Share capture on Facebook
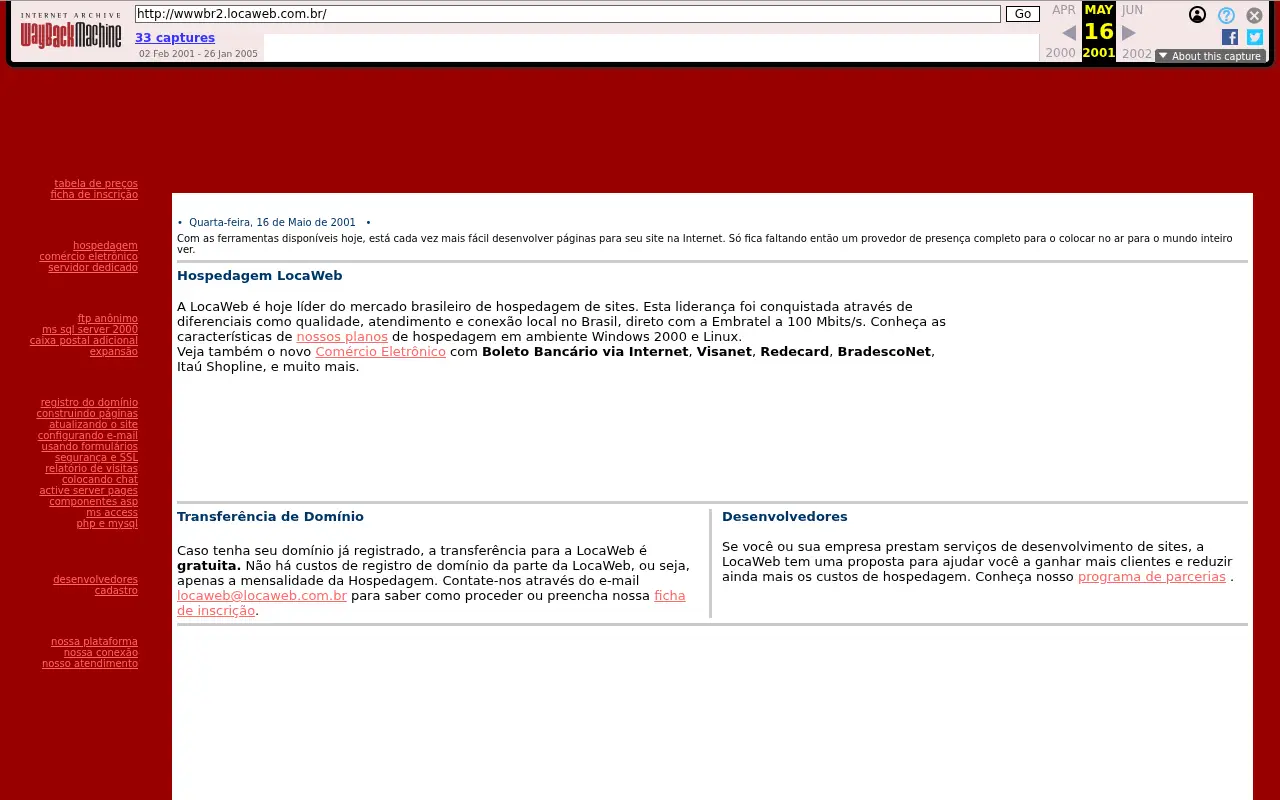The height and width of the screenshot is (800, 1280). tap(1230, 37)
